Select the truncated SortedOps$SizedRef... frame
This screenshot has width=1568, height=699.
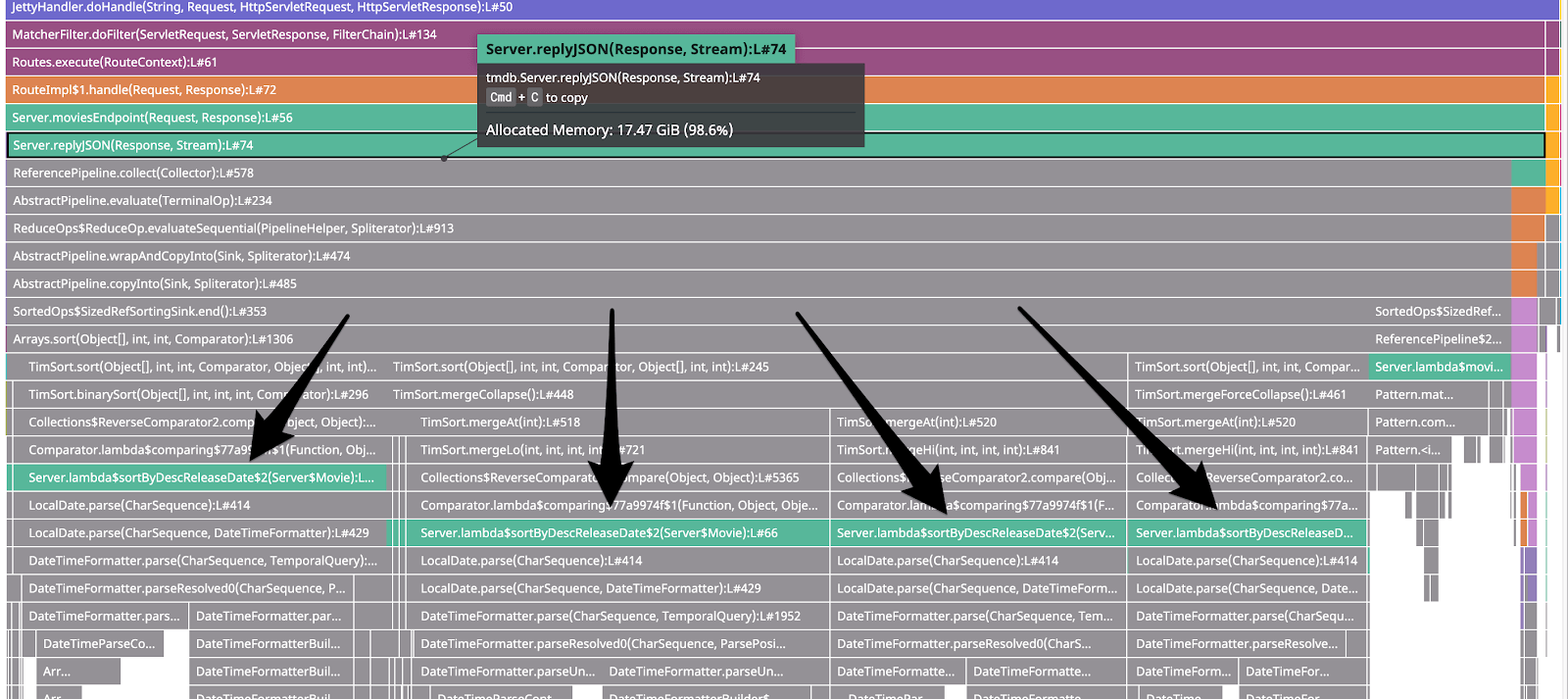(x=1440, y=311)
